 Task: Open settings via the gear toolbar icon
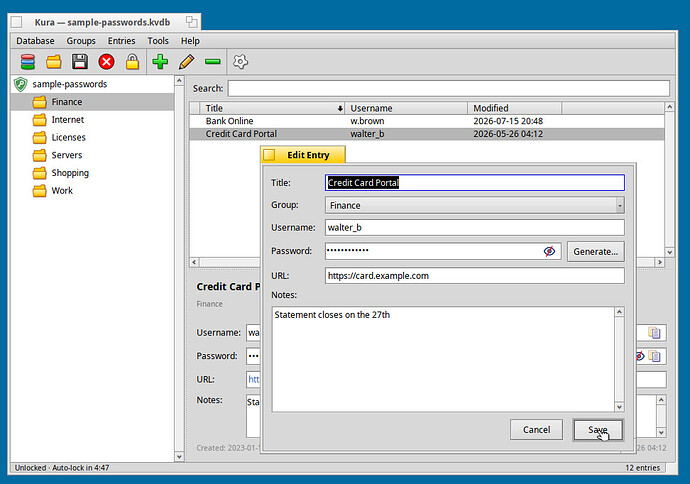pos(240,62)
